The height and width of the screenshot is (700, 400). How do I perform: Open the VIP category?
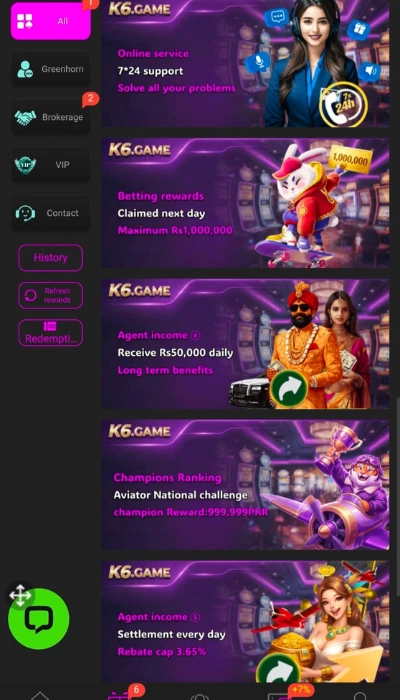tap(50, 165)
